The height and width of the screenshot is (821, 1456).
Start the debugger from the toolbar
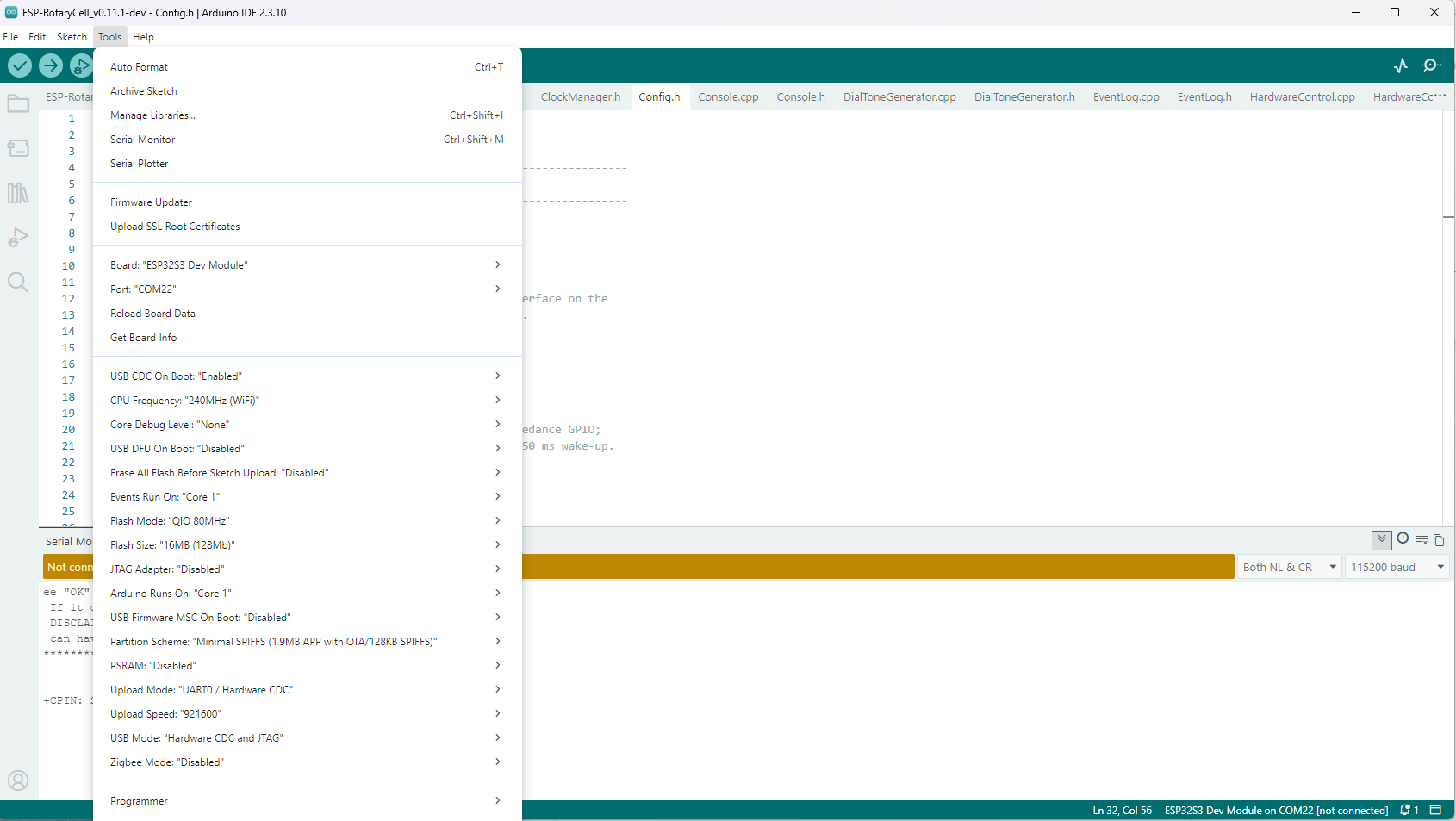coord(81,65)
